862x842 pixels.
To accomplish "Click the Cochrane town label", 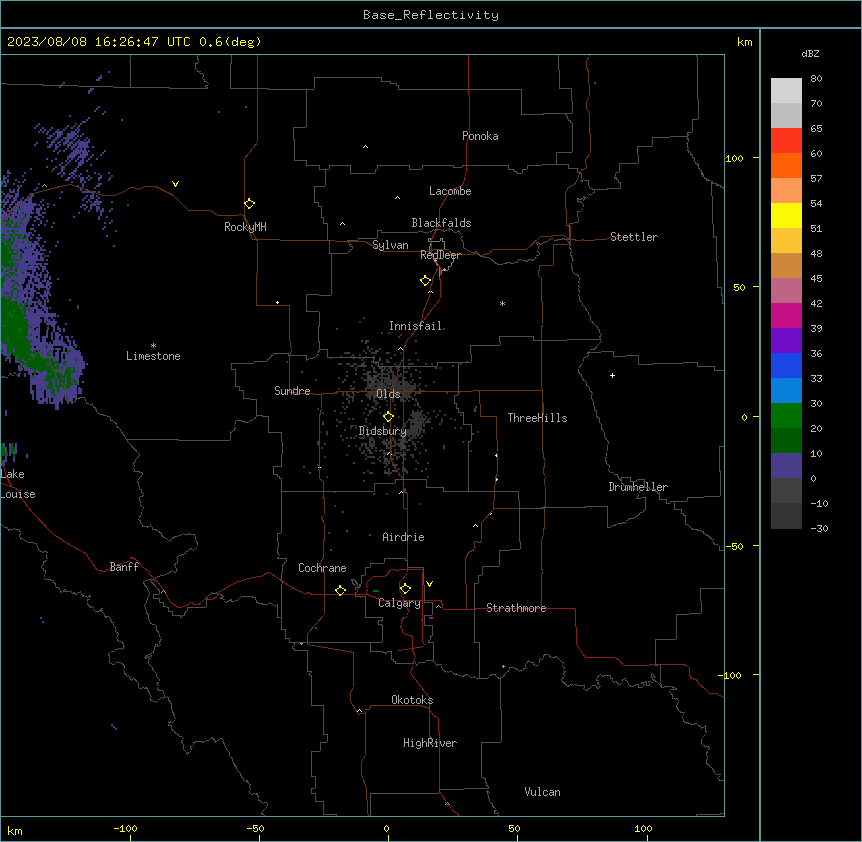I will point(322,568).
